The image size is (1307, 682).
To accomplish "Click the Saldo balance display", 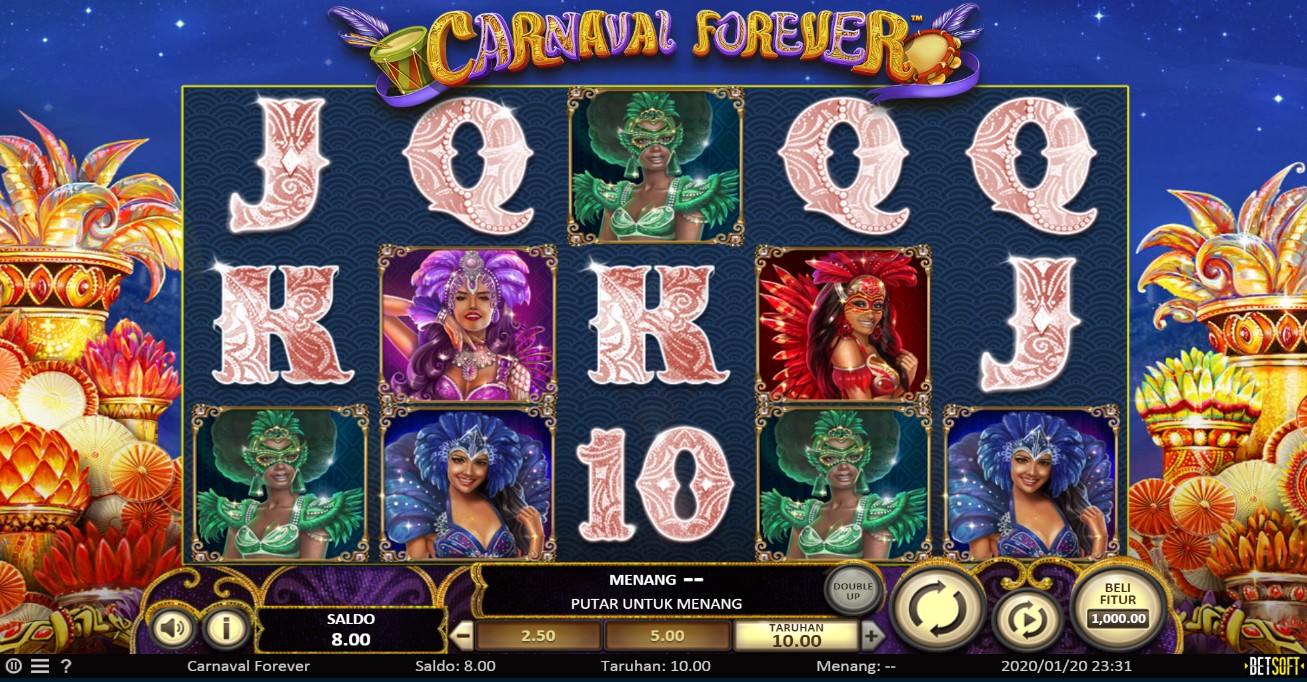I will pos(349,630).
